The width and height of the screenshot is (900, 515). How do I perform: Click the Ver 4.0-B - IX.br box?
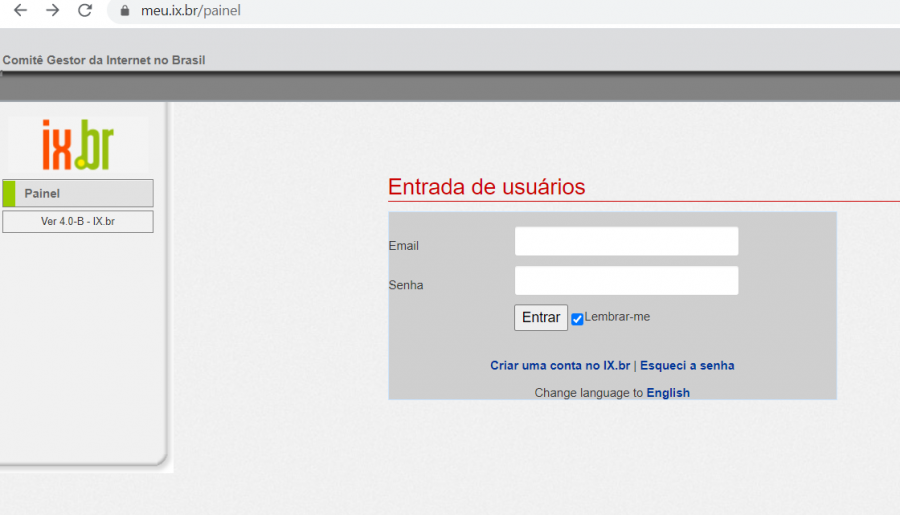click(77, 221)
